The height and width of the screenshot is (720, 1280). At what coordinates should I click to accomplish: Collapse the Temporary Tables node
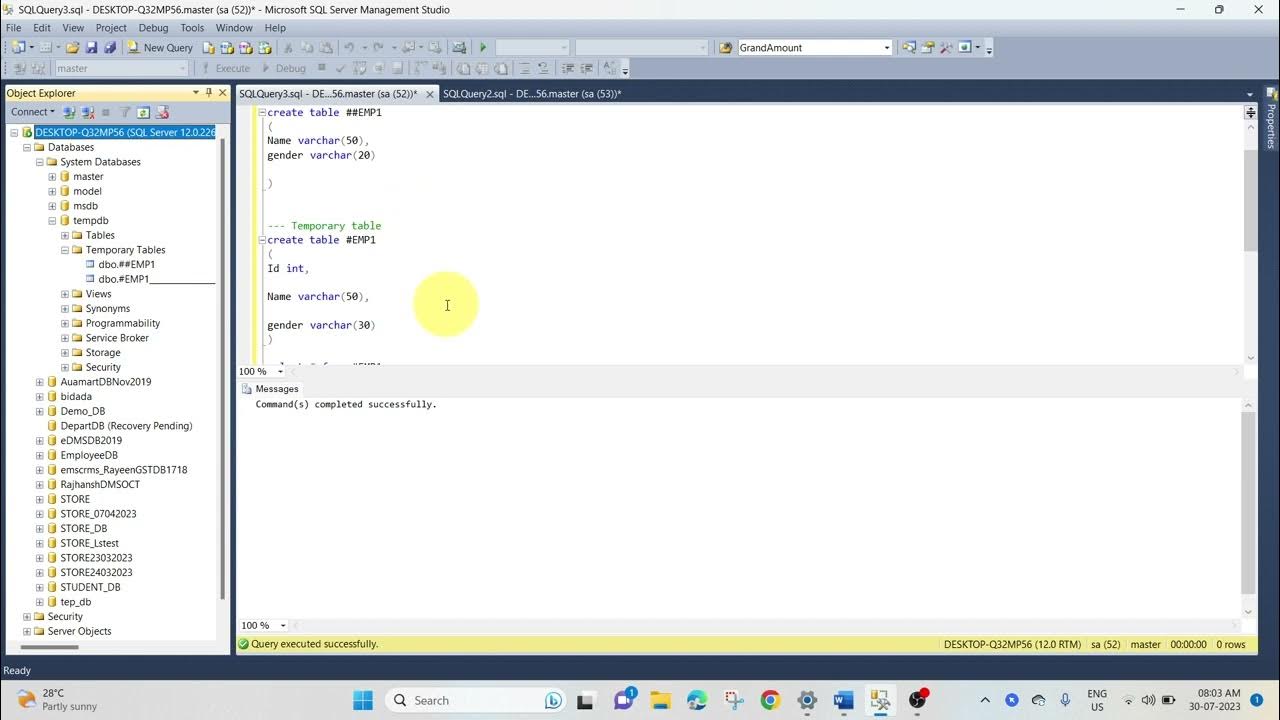point(65,250)
